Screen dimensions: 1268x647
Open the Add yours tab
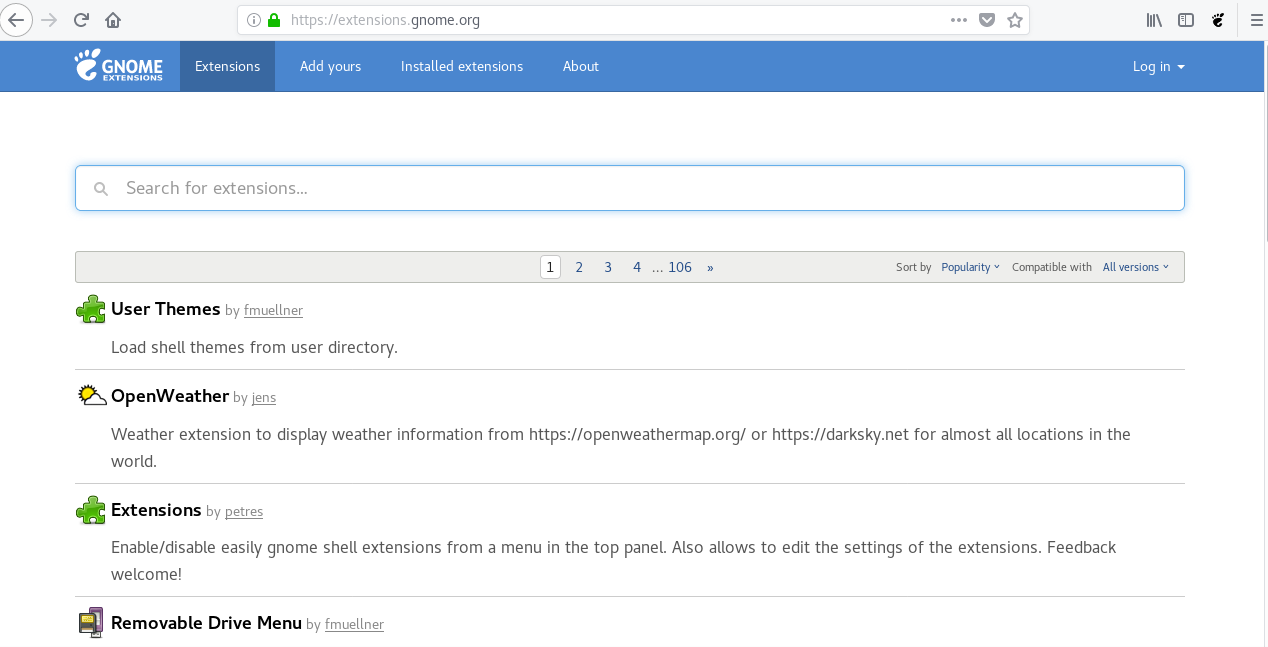330,66
